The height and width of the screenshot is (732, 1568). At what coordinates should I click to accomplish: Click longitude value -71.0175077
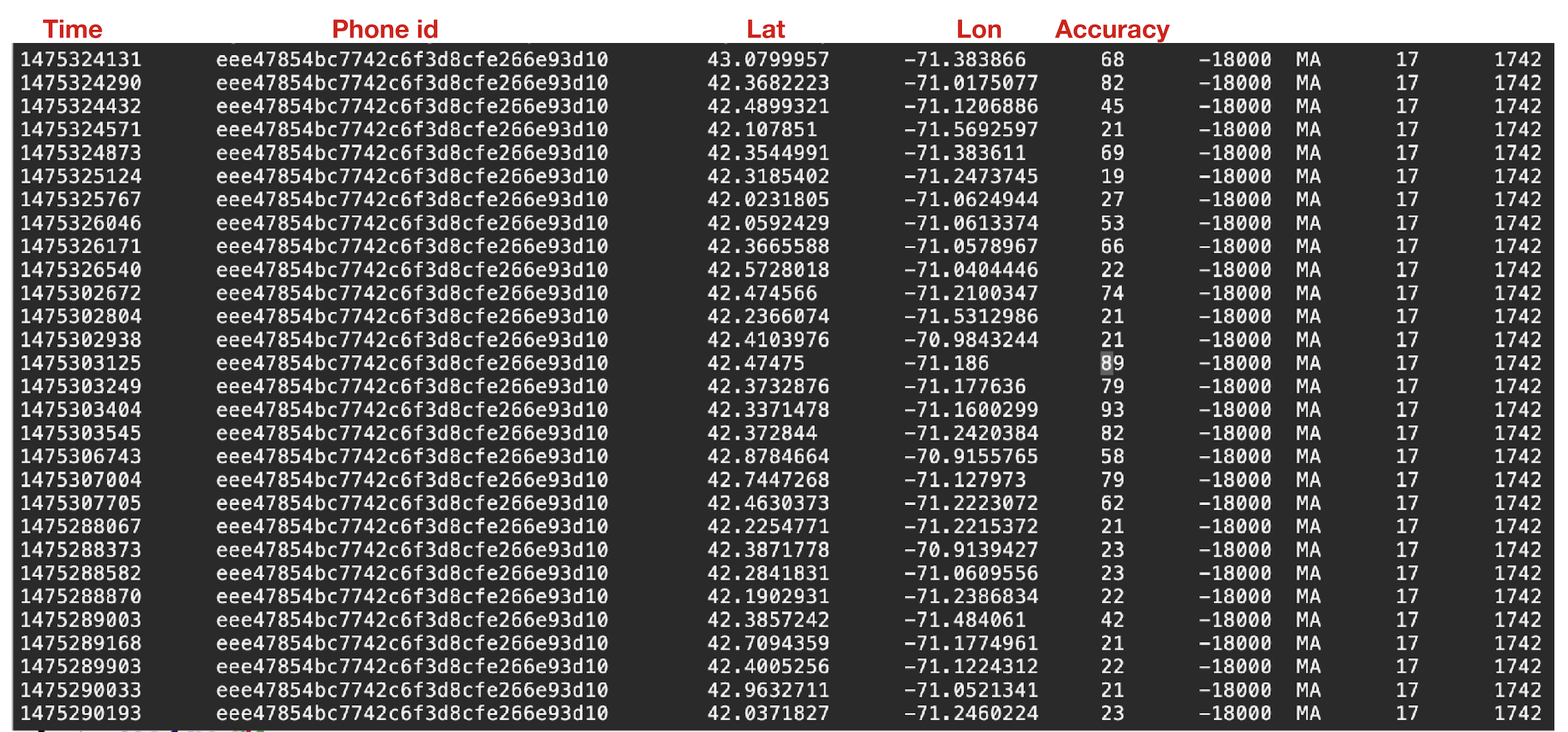coord(971,83)
